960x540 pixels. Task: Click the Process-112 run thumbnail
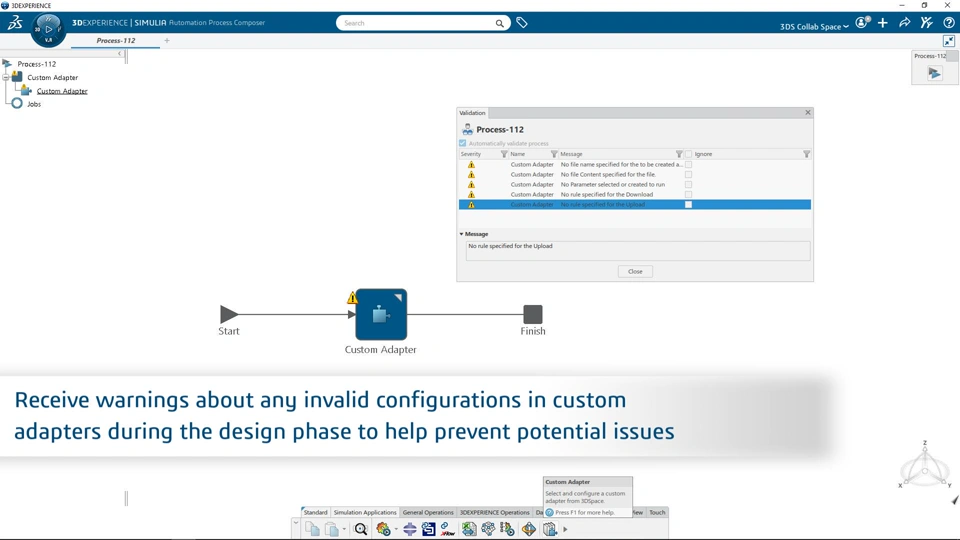point(934,73)
